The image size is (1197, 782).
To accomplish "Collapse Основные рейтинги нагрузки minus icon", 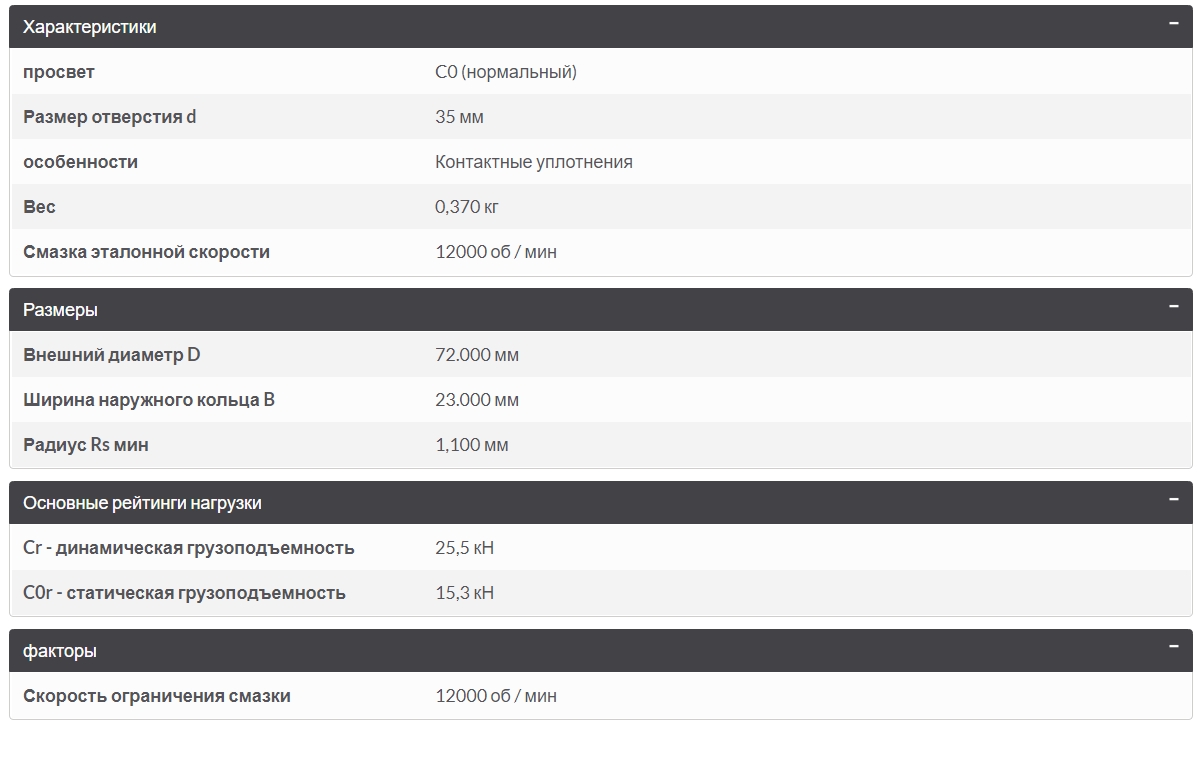I will 1173,500.
